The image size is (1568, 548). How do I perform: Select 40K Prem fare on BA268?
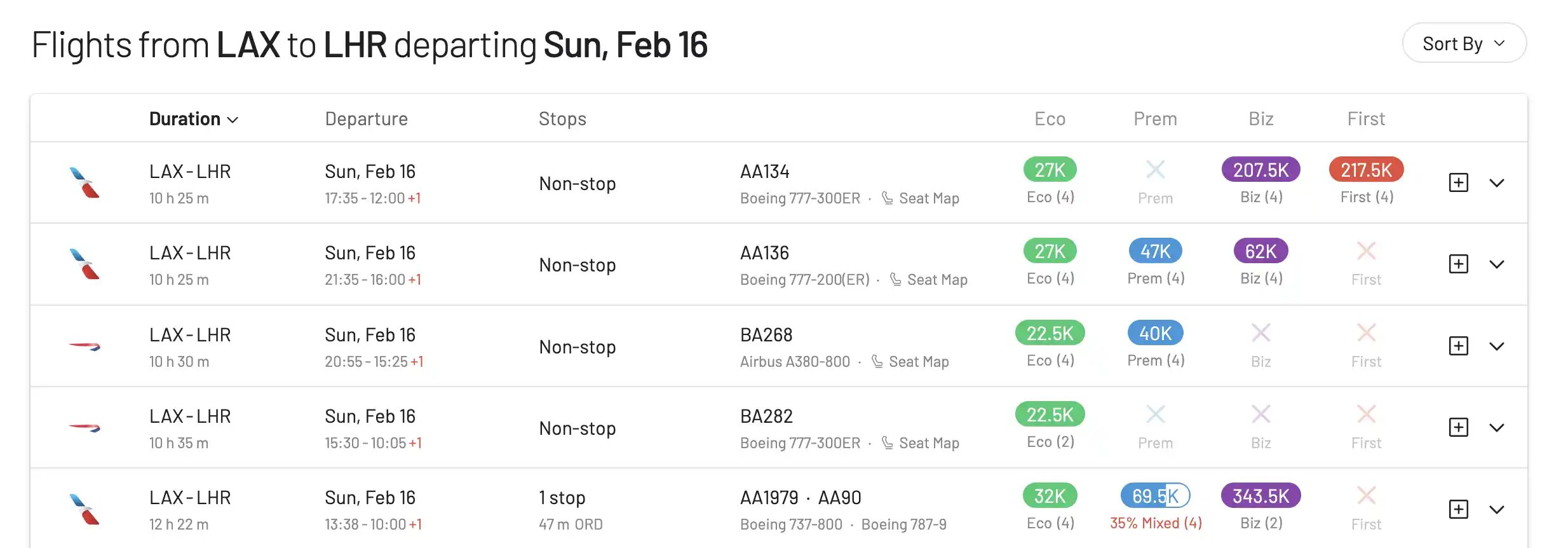pos(1155,333)
